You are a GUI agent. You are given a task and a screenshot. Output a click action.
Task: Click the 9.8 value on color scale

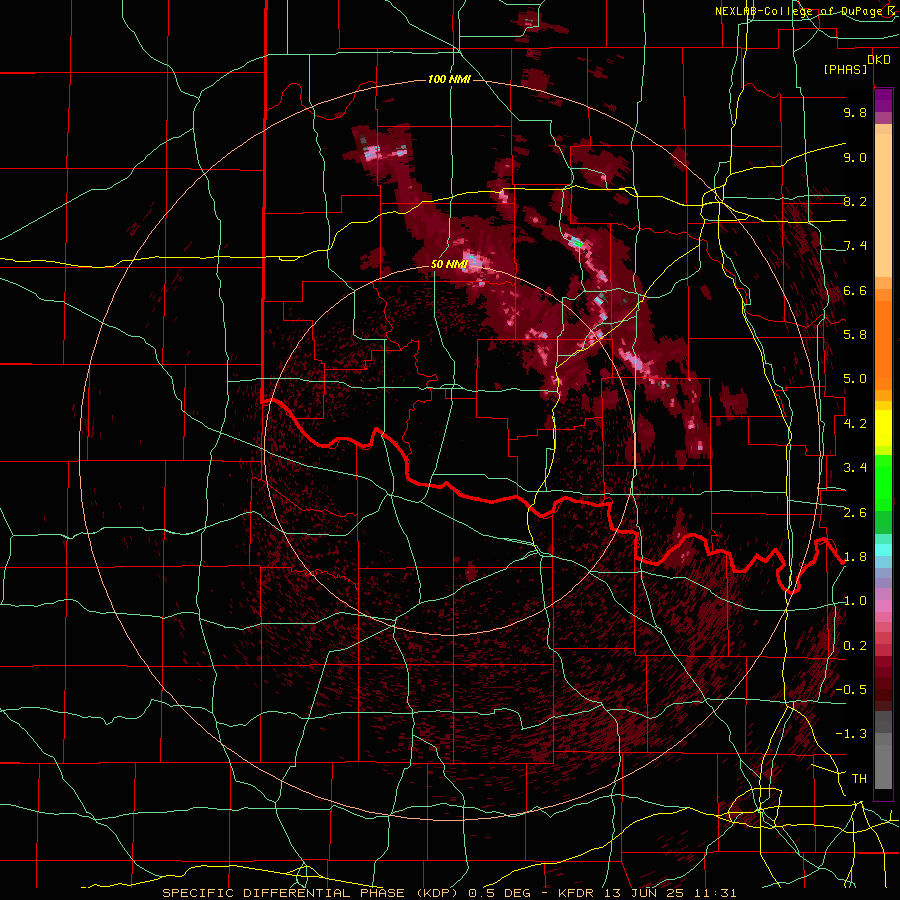click(x=855, y=112)
